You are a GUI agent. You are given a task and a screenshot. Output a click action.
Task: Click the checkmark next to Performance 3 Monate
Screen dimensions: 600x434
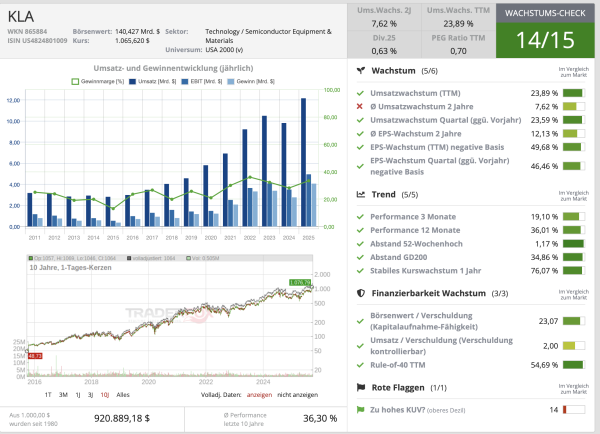click(x=360, y=216)
